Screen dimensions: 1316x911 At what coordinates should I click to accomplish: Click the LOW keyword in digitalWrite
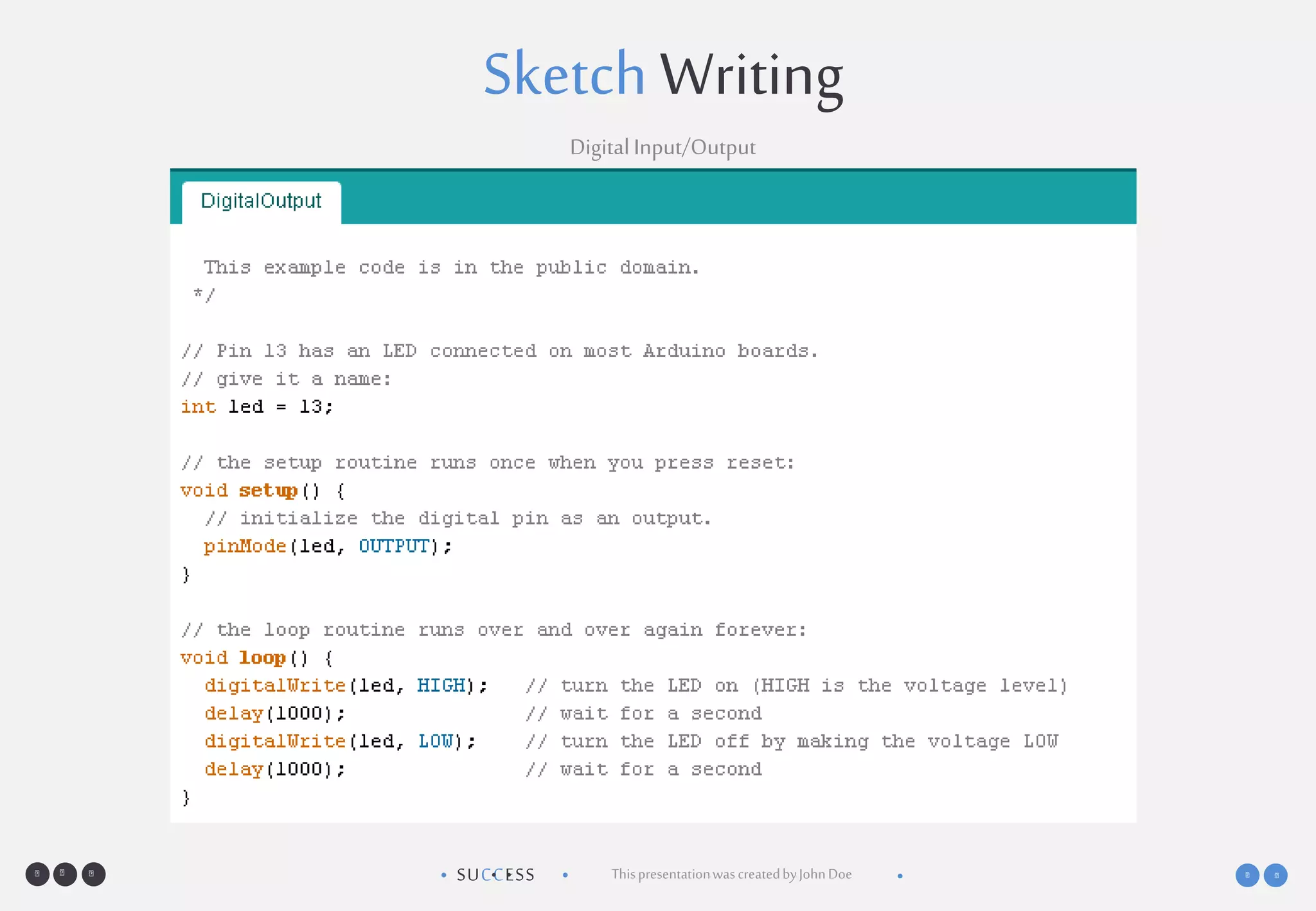tap(436, 741)
